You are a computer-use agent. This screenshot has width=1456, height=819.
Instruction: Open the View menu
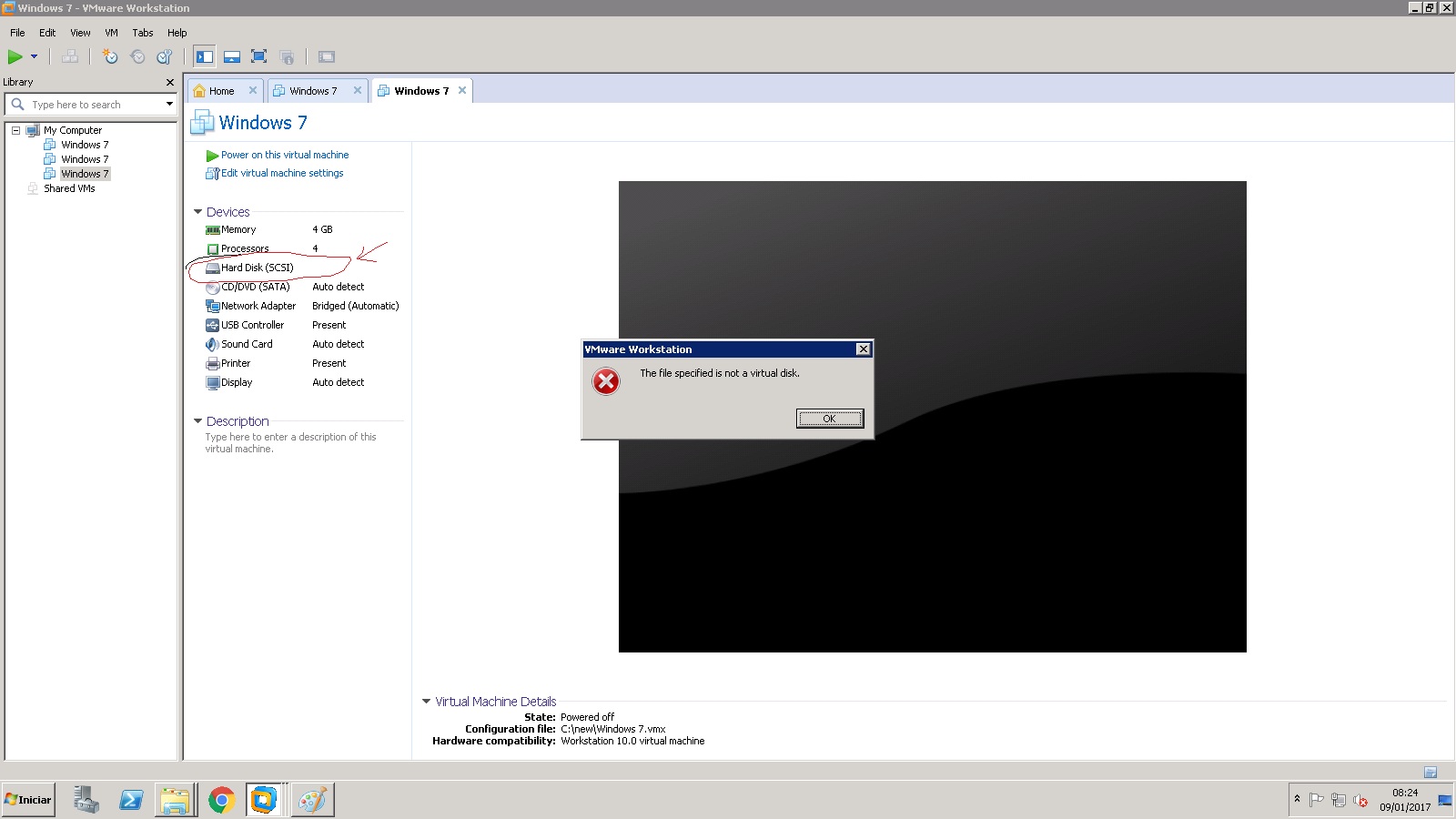[80, 33]
